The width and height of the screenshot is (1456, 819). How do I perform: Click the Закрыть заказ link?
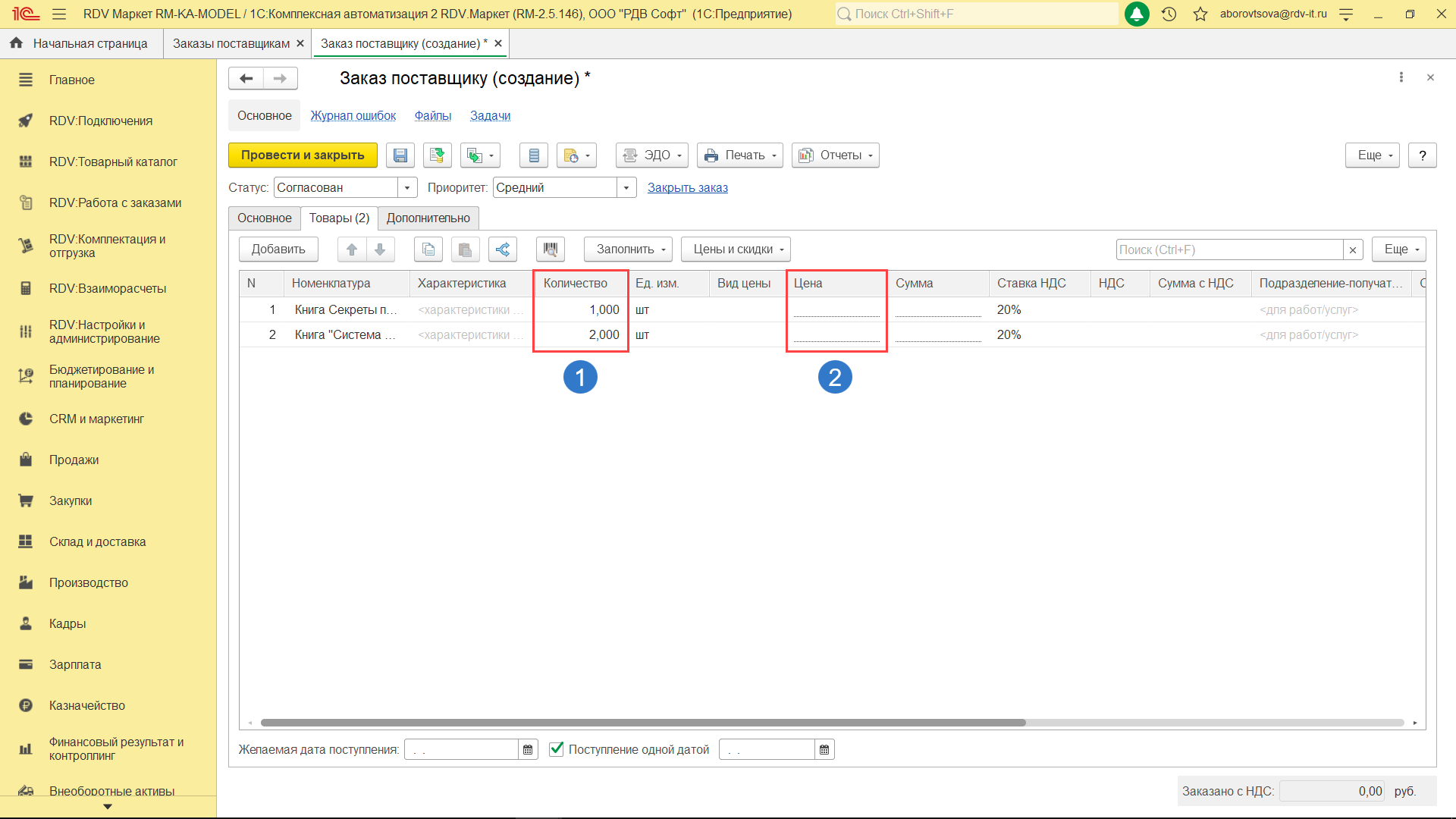coord(687,187)
